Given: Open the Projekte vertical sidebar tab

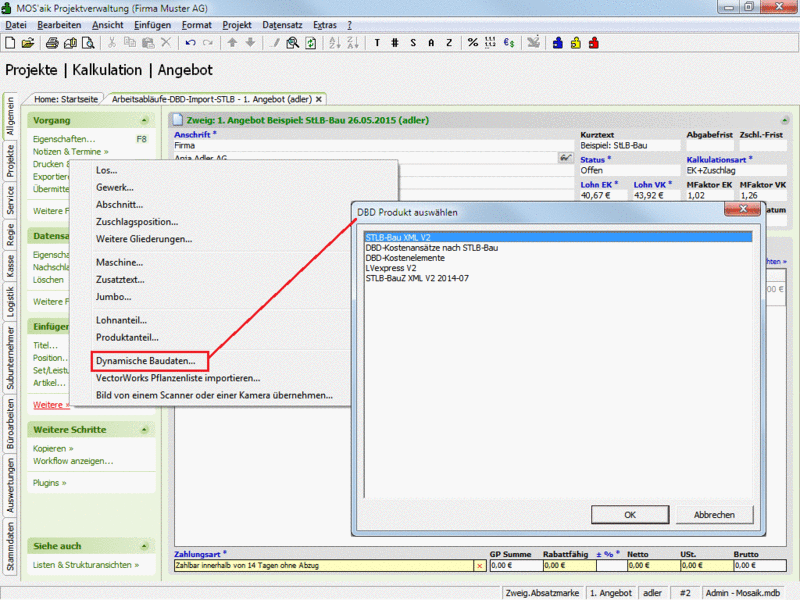Looking at the screenshot, I should pyautogui.click(x=10, y=161).
